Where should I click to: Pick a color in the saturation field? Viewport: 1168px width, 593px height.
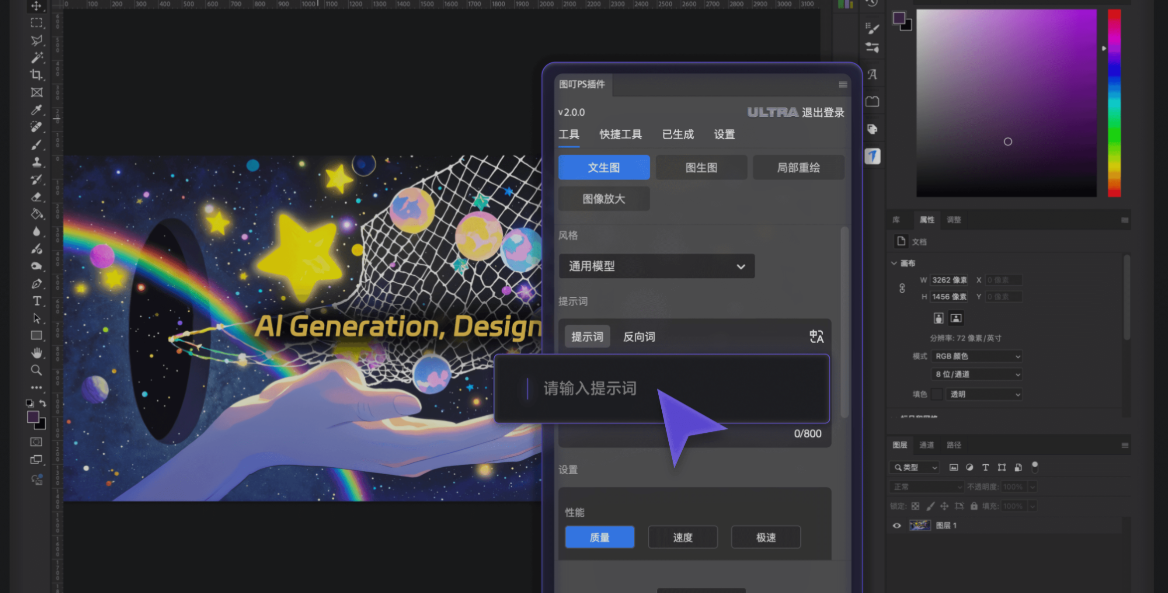coord(1006,103)
